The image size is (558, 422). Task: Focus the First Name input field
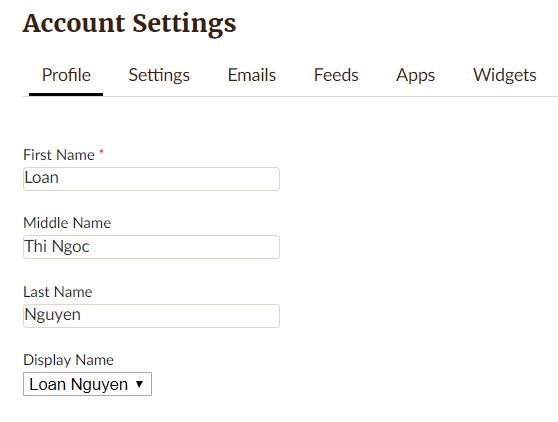click(151, 179)
